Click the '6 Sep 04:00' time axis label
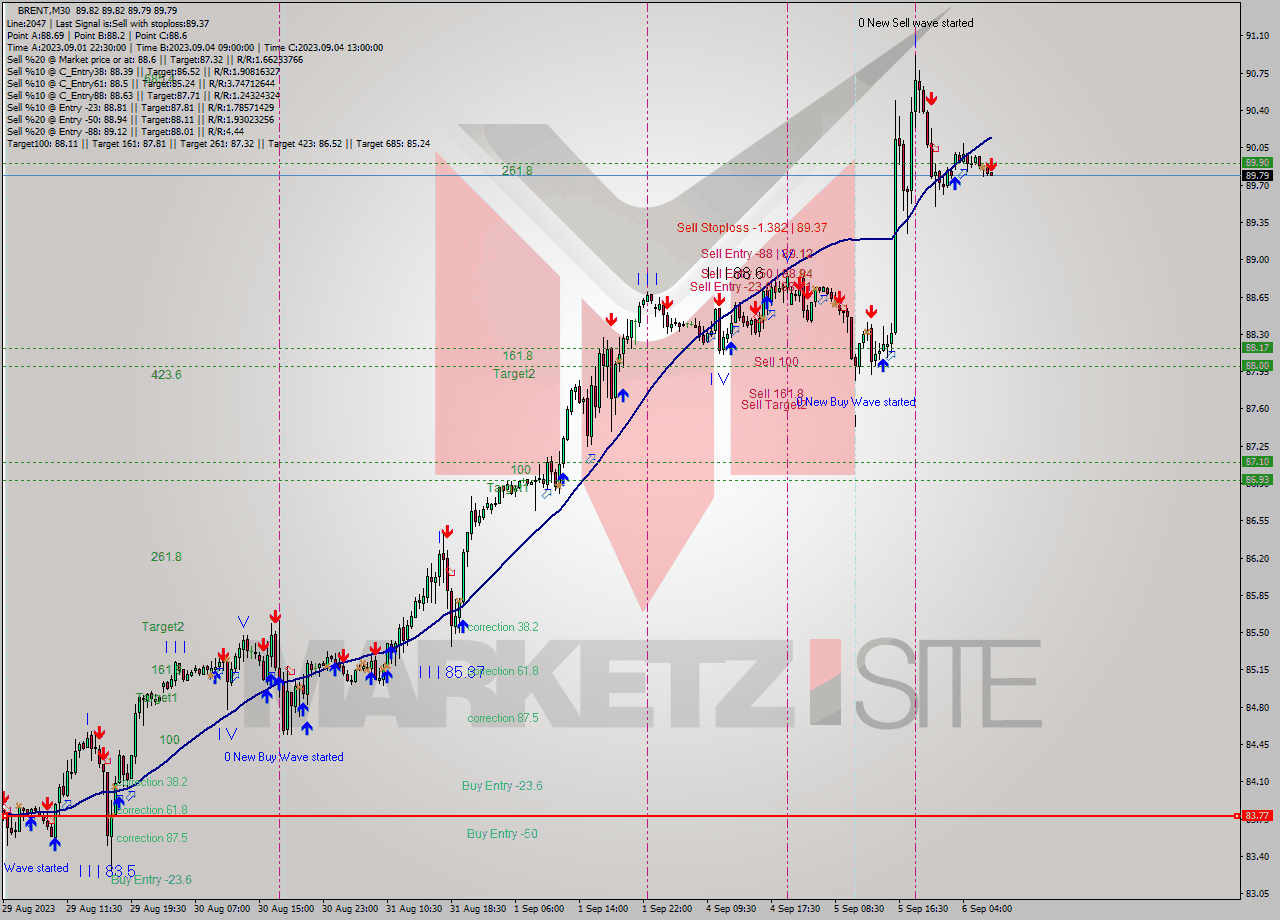 pos(987,909)
